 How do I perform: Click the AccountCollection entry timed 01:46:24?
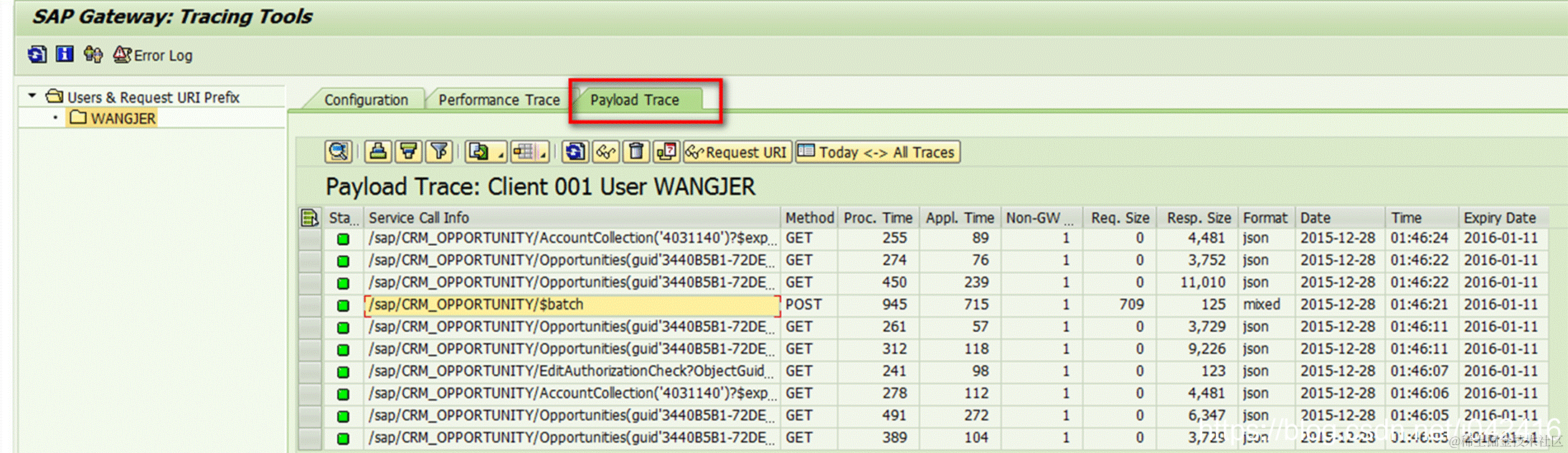(x=572, y=238)
